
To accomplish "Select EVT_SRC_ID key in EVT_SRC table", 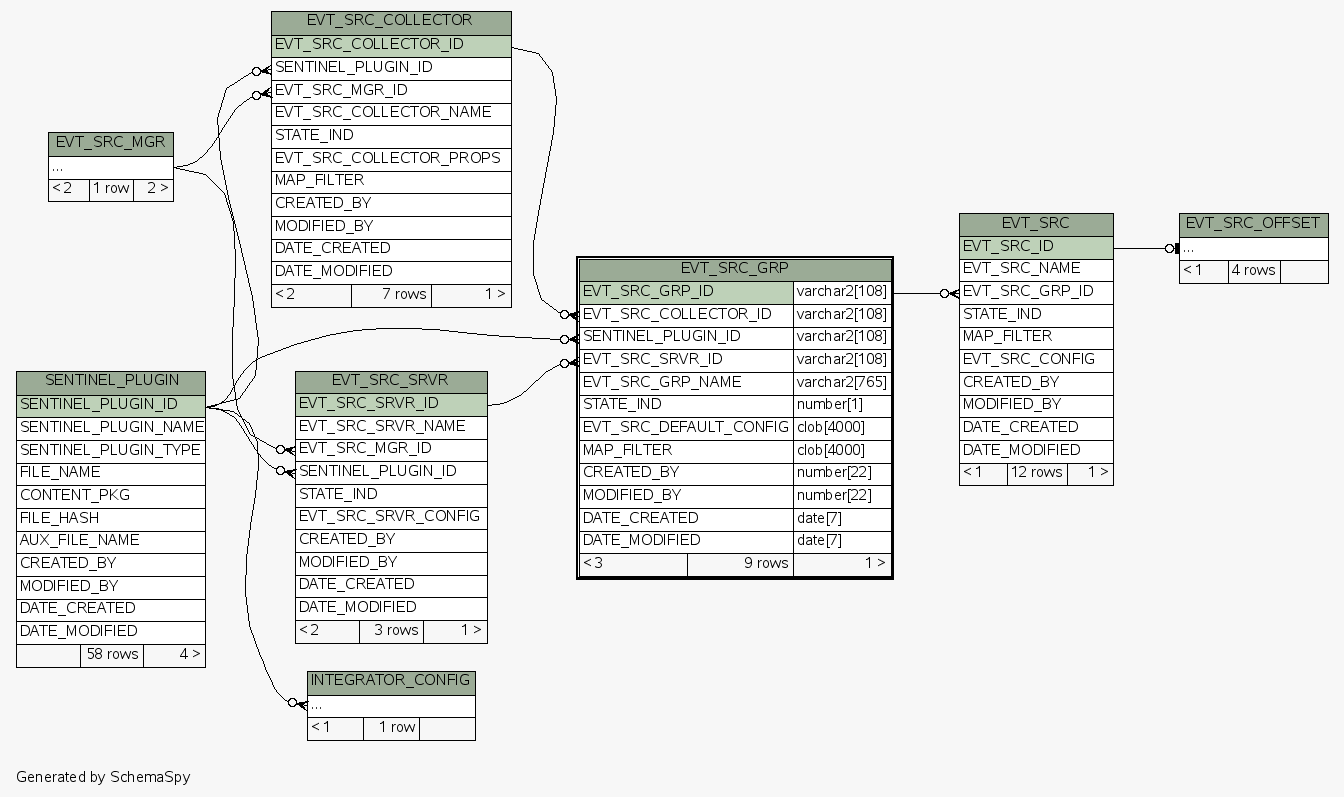I will point(1036,248).
